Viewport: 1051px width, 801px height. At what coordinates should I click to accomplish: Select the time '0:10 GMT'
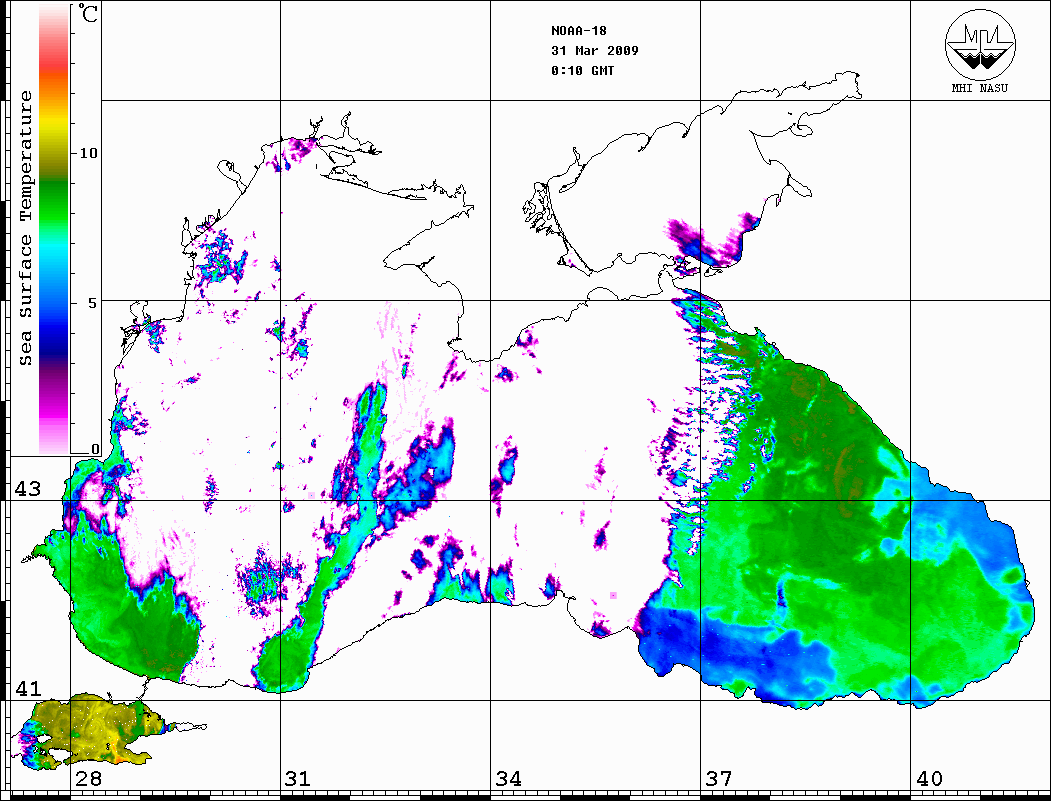point(582,70)
